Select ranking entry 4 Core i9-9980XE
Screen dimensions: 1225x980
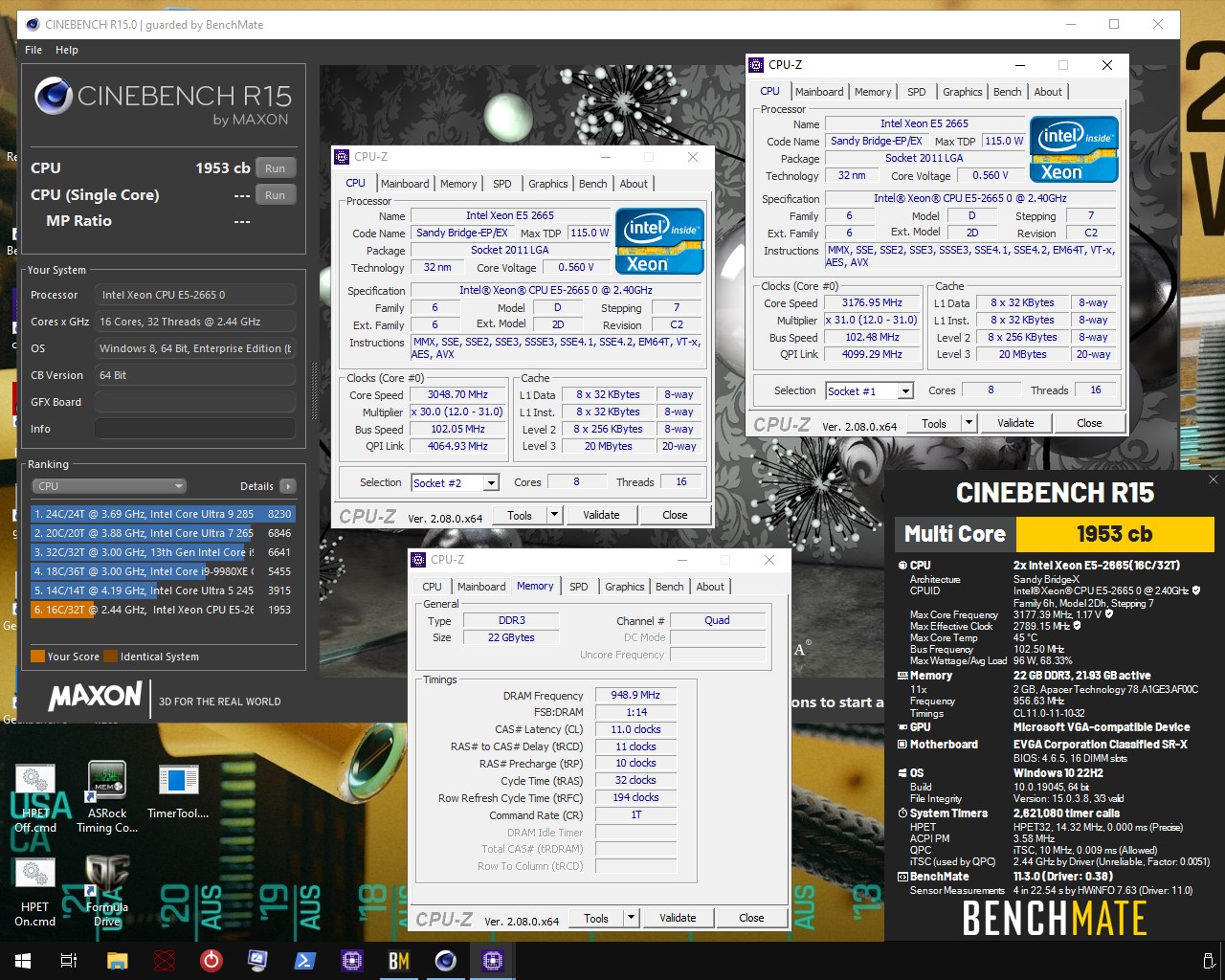(163, 571)
